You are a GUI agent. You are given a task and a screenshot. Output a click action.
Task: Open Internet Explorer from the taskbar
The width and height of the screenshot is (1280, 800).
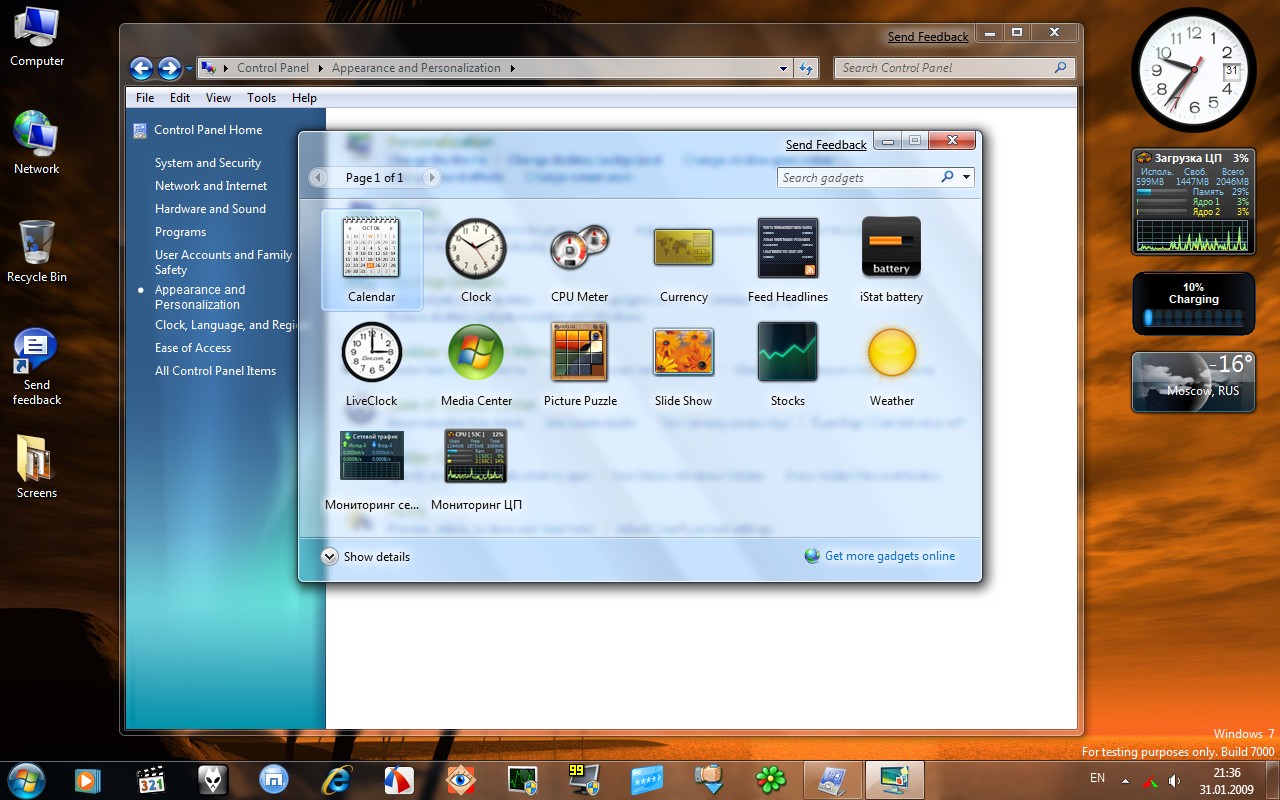tap(337, 779)
